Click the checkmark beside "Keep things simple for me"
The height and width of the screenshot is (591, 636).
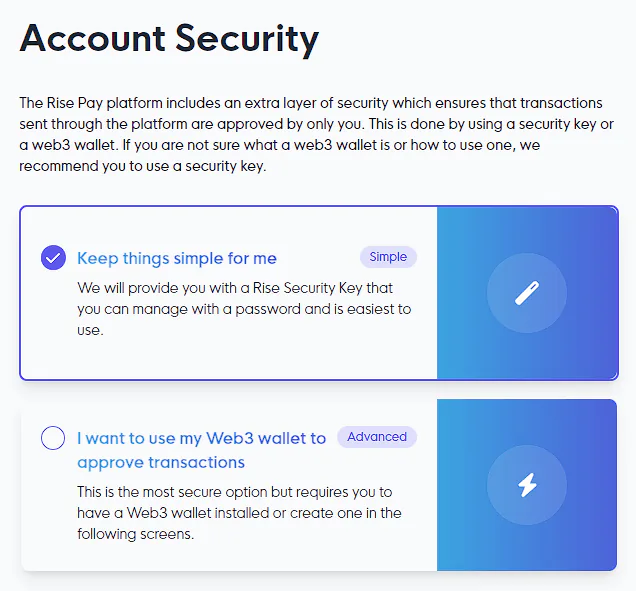coord(53,258)
